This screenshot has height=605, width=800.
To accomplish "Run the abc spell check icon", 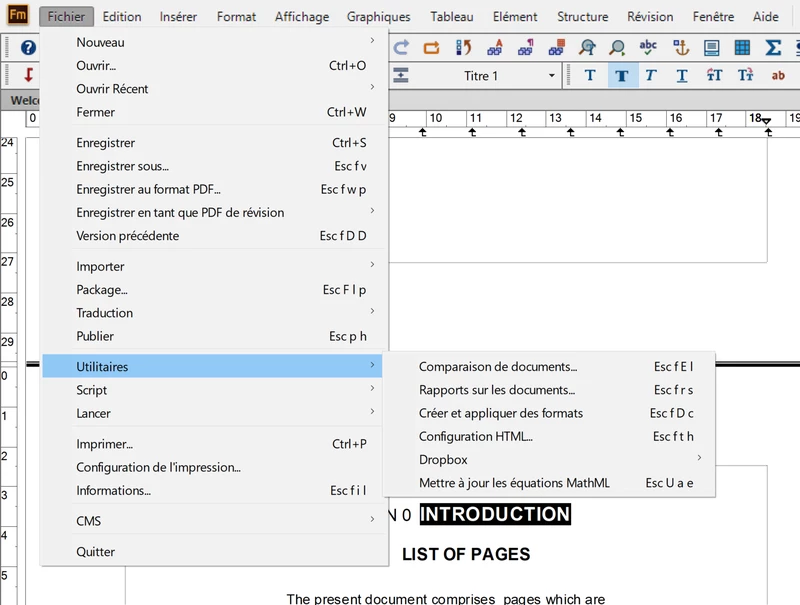I will point(648,47).
